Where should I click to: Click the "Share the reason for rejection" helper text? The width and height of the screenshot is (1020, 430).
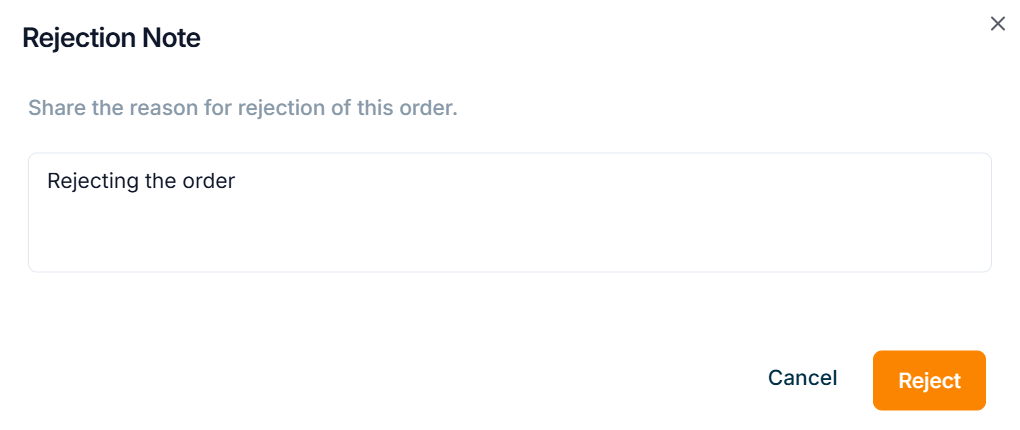point(243,108)
